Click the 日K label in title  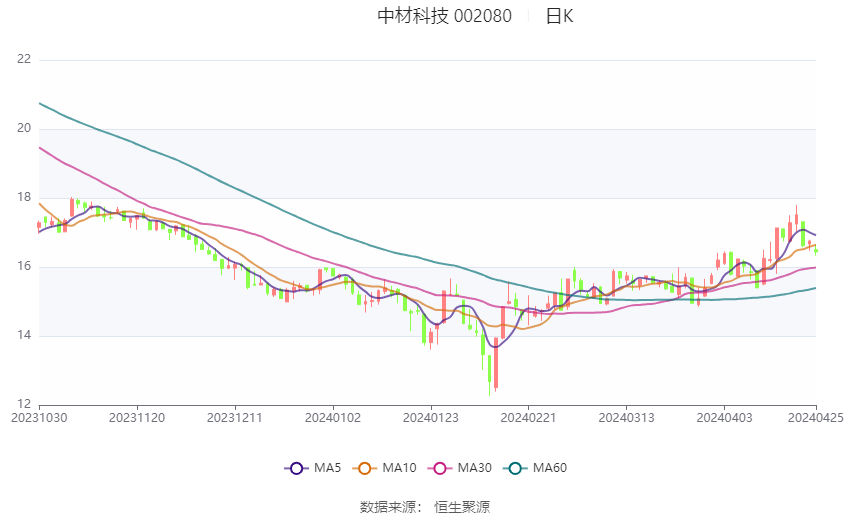pos(559,16)
